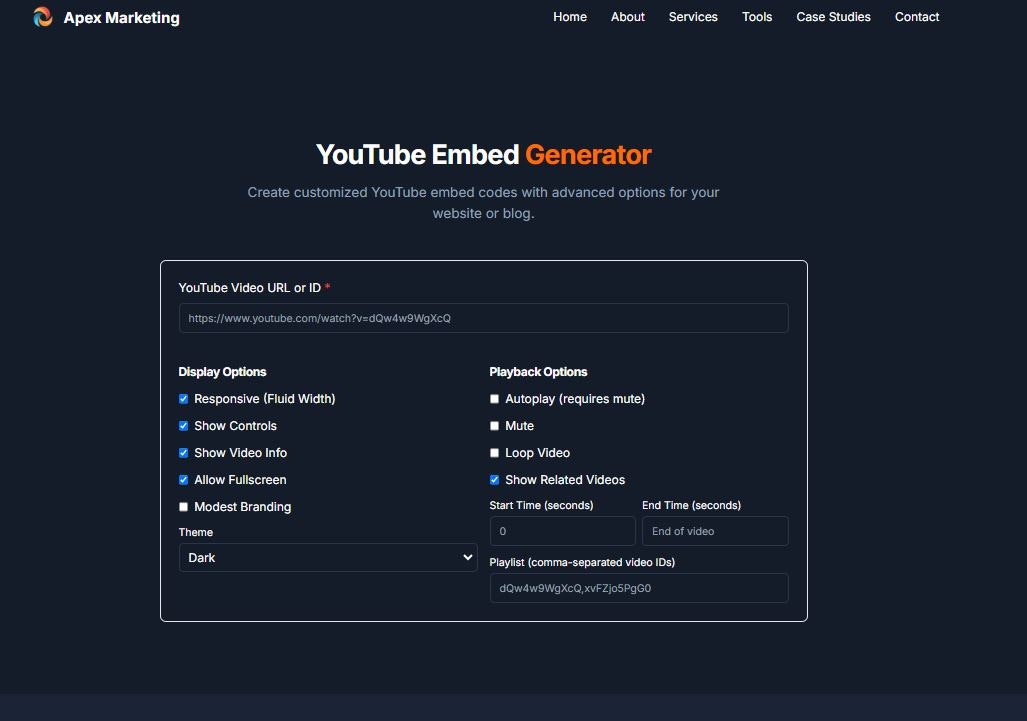Click the YouTube Video URL input field
The image size is (1027, 721).
click(x=483, y=317)
